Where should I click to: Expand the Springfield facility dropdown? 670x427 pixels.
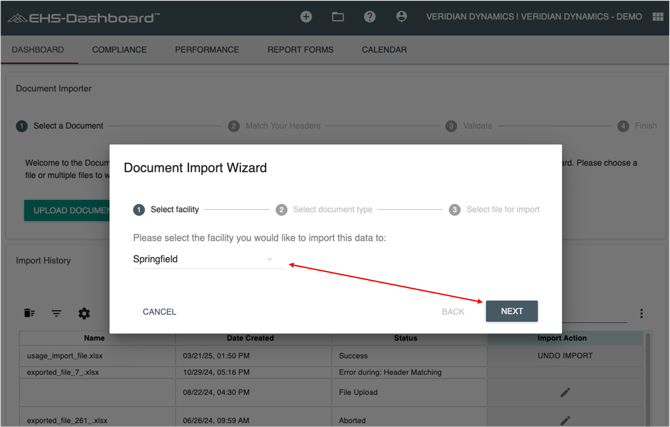269,259
